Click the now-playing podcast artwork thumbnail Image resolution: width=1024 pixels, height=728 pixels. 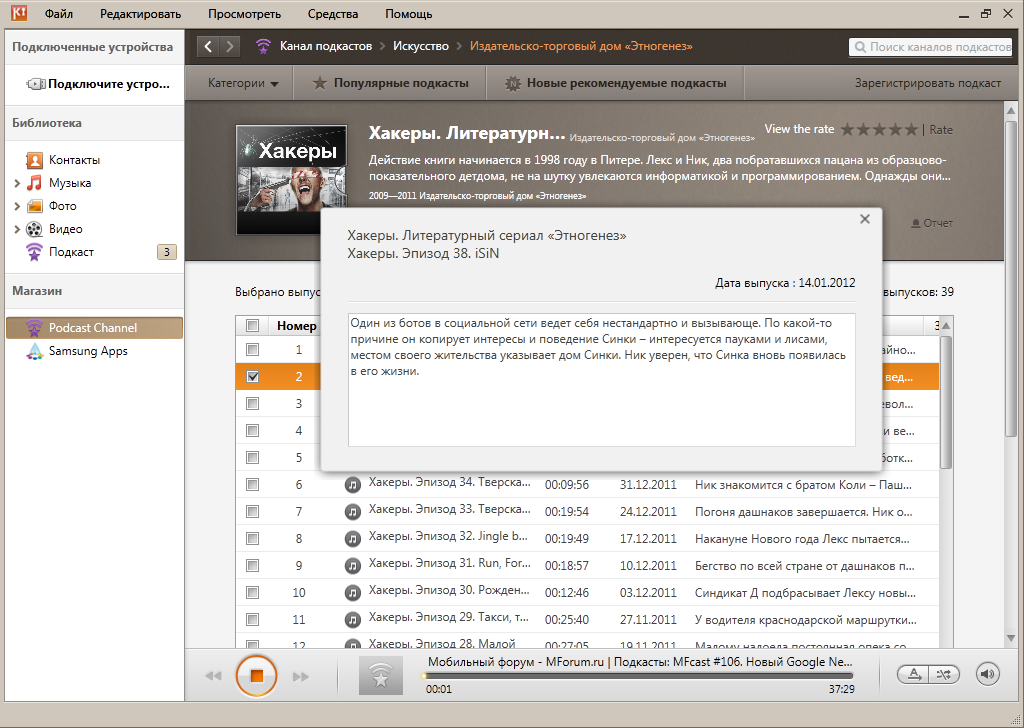381,676
